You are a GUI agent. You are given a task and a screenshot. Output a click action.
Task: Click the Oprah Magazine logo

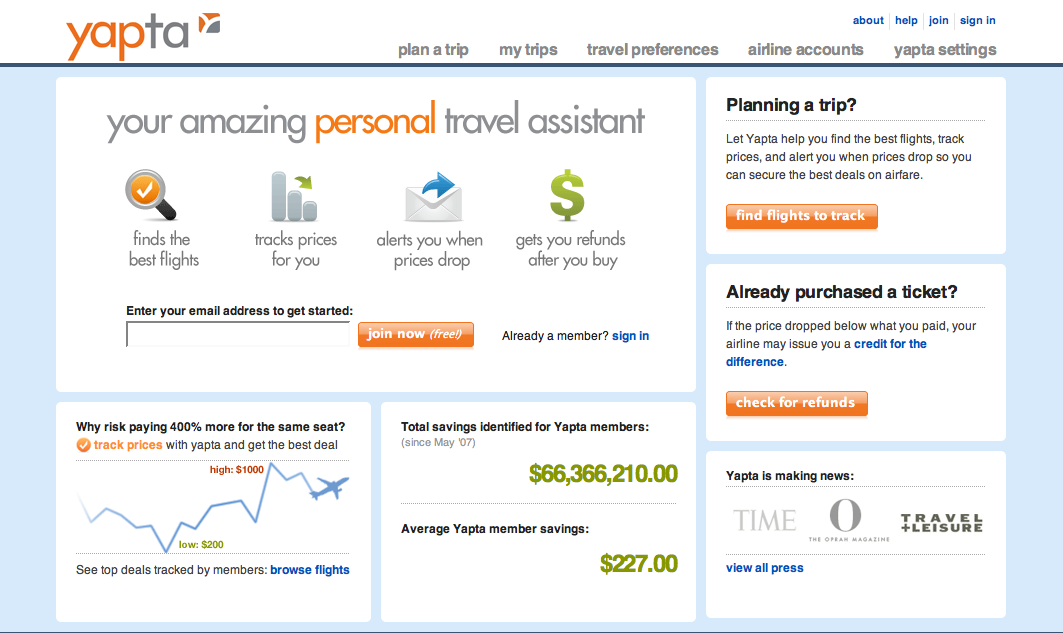(845, 520)
